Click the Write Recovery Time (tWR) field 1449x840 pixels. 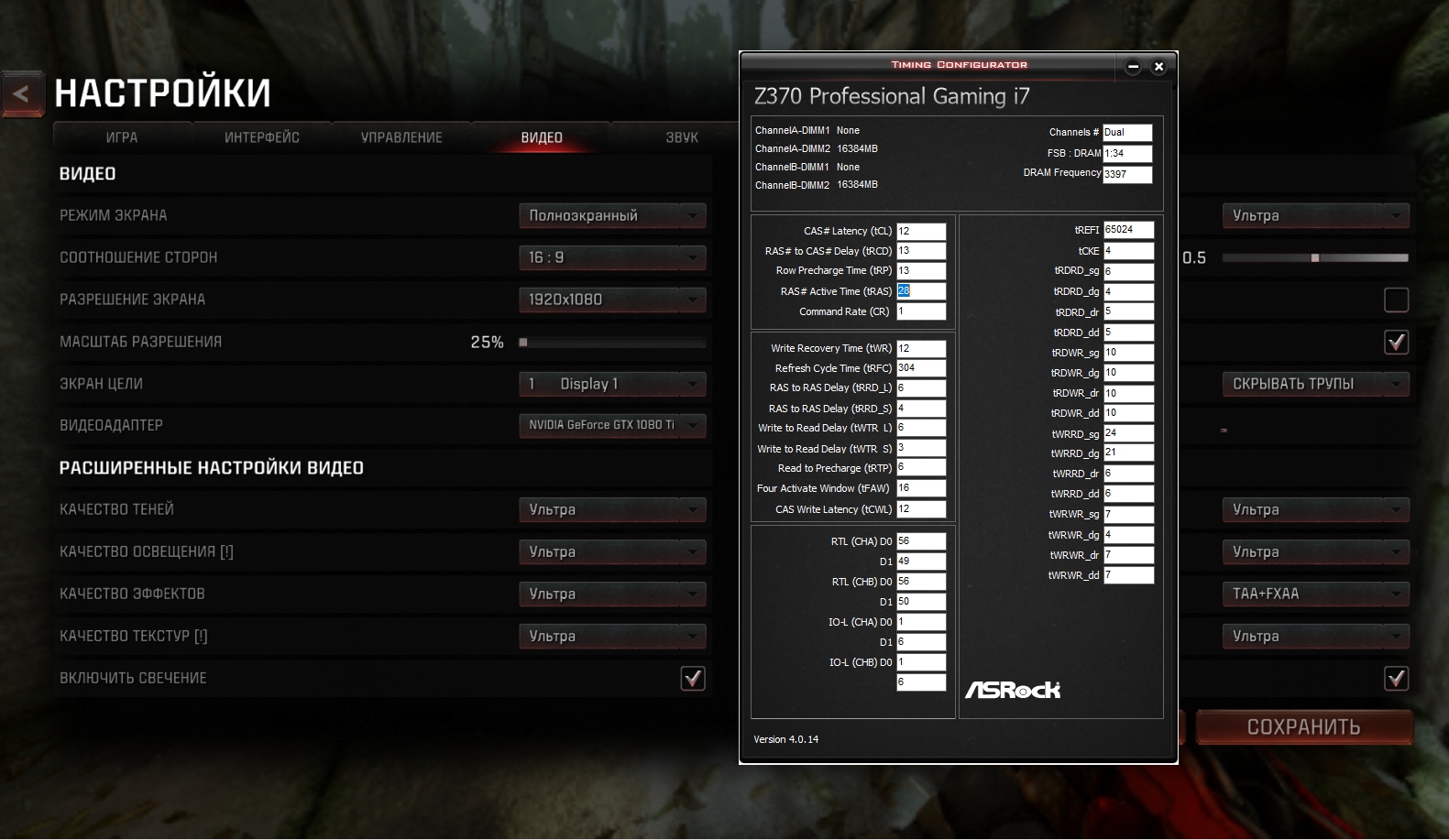[921, 348]
